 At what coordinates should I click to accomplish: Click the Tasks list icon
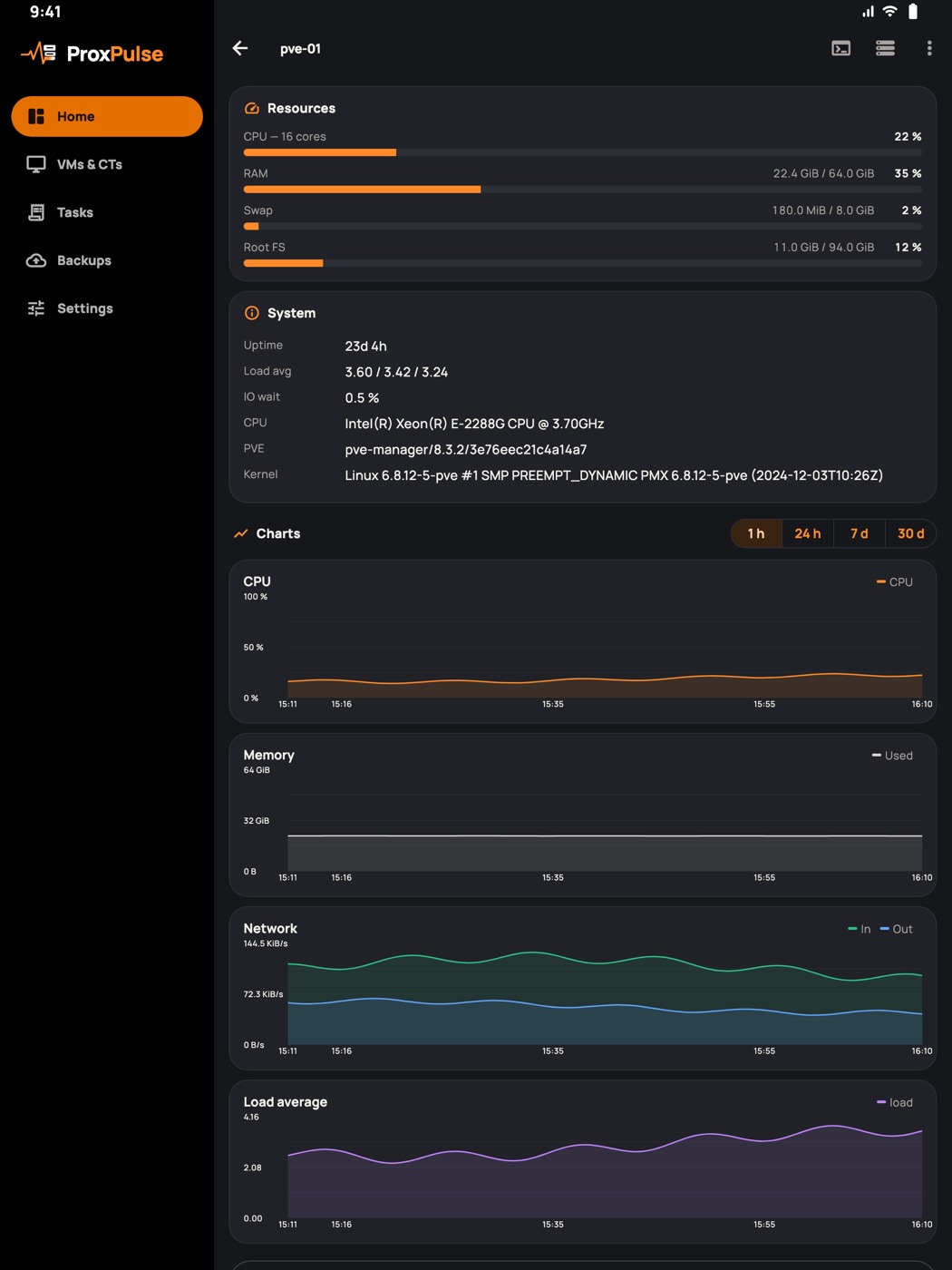click(x=36, y=212)
